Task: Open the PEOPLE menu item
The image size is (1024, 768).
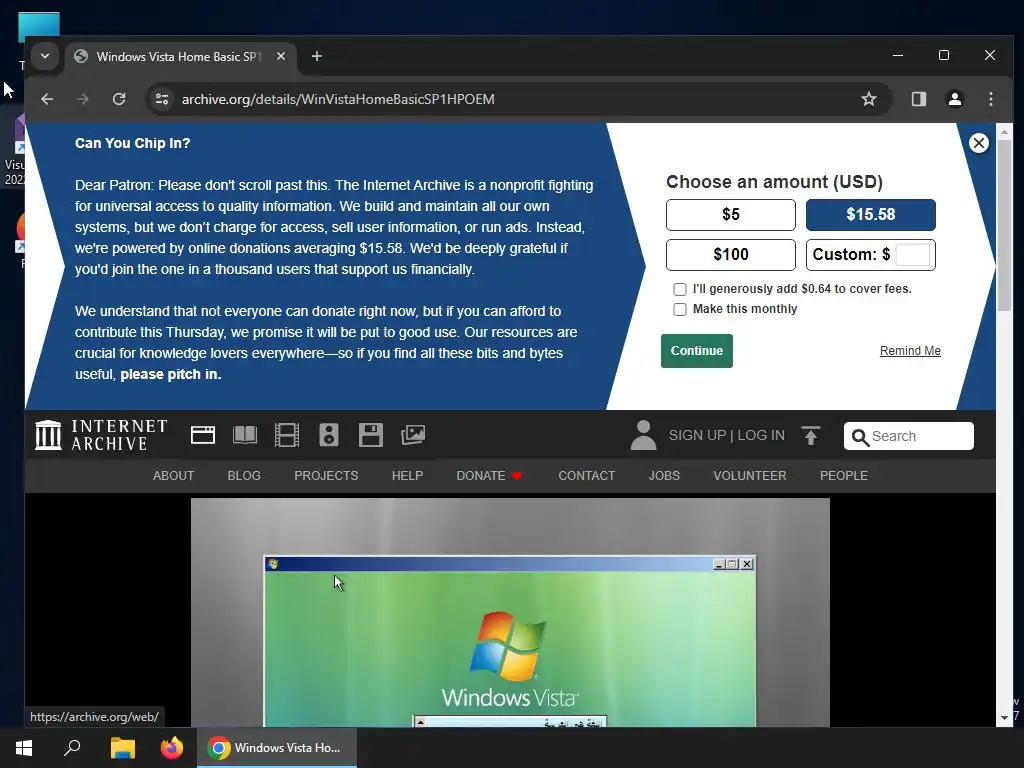Action: click(844, 476)
